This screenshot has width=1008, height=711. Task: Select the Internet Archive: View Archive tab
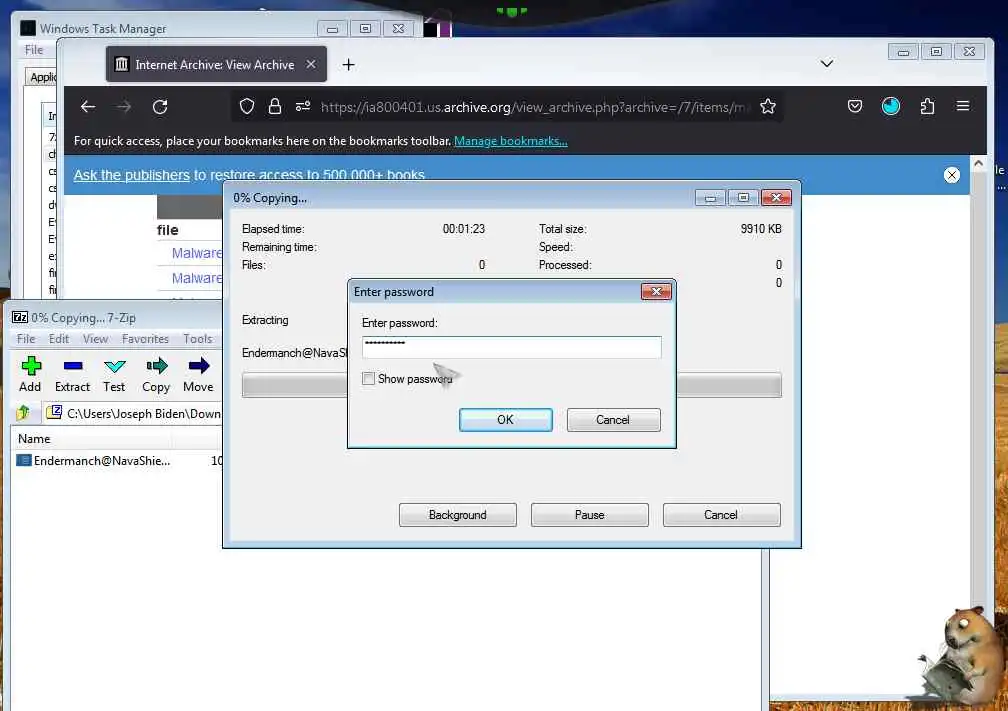(216, 64)
